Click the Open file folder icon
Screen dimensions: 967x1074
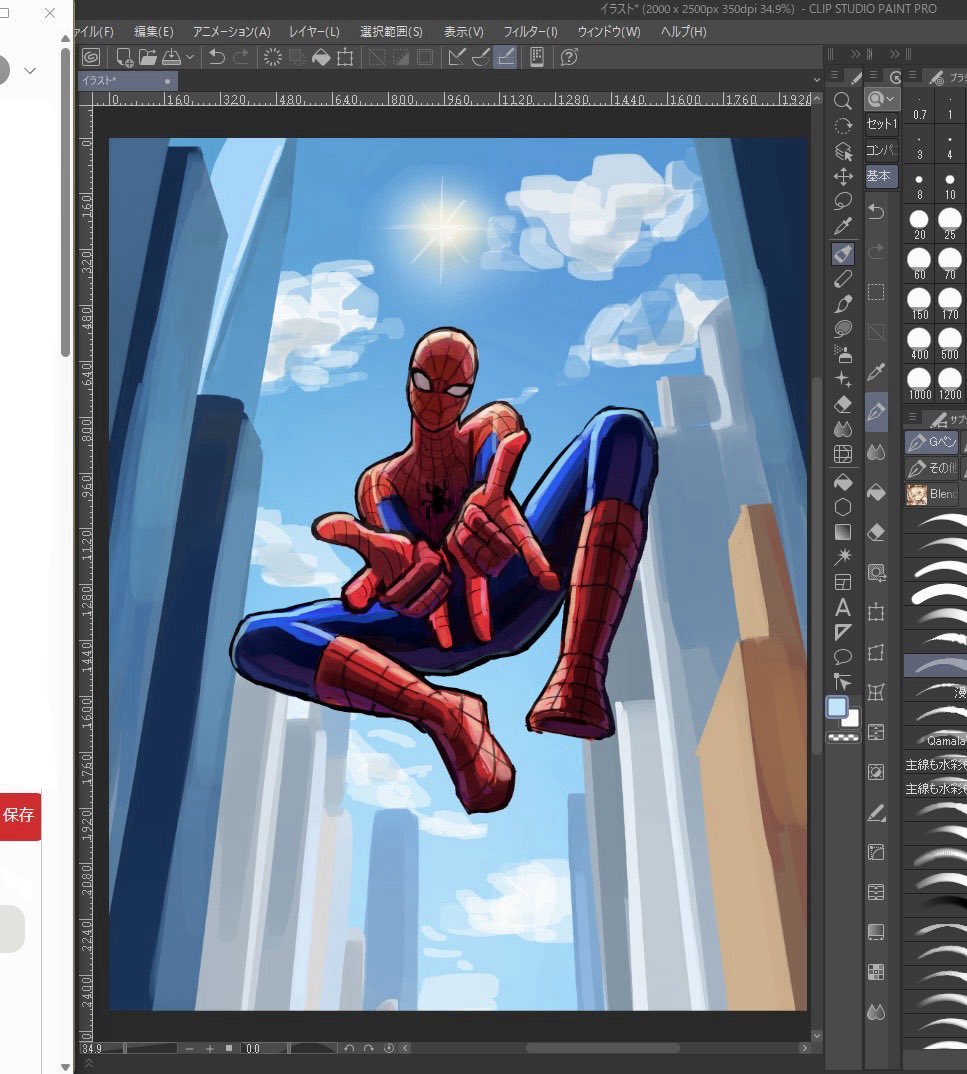pyautogui.click(x=147, y=57)
